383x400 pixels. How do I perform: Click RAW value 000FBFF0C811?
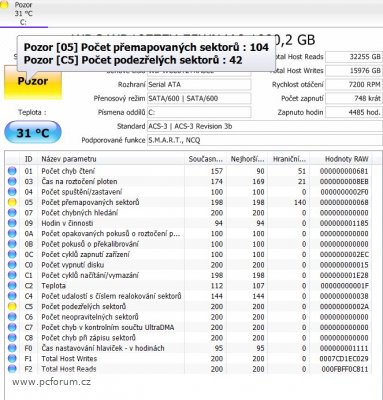345,369
